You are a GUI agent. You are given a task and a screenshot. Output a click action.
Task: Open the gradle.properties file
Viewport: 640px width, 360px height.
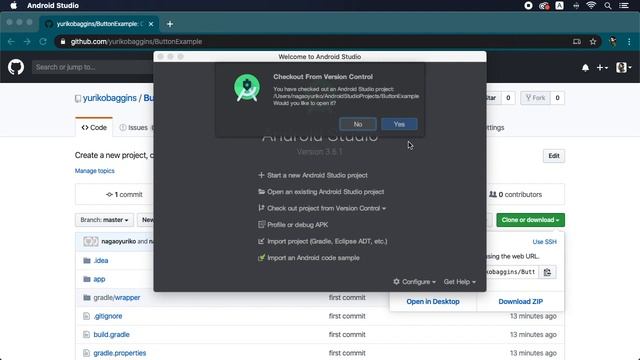tap(120, 353)
